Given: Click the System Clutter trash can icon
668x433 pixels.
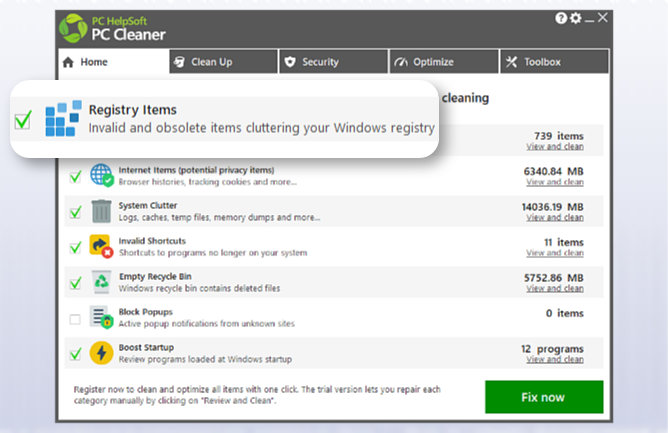Looking at the screenshot, I should 102,211.
